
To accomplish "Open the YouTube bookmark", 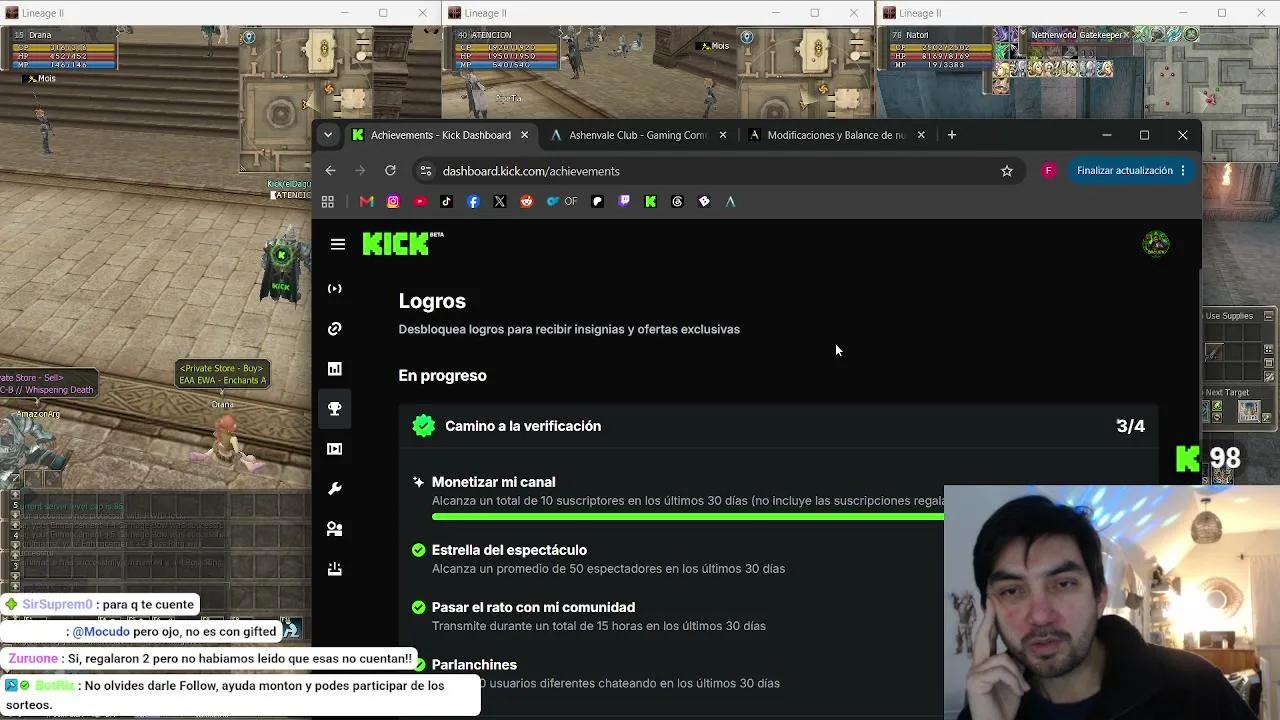I will pos(420,201).
